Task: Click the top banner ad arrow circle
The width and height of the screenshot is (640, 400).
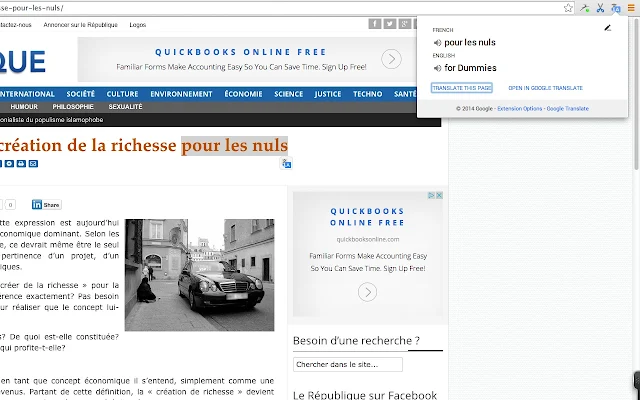Action: 391,59
